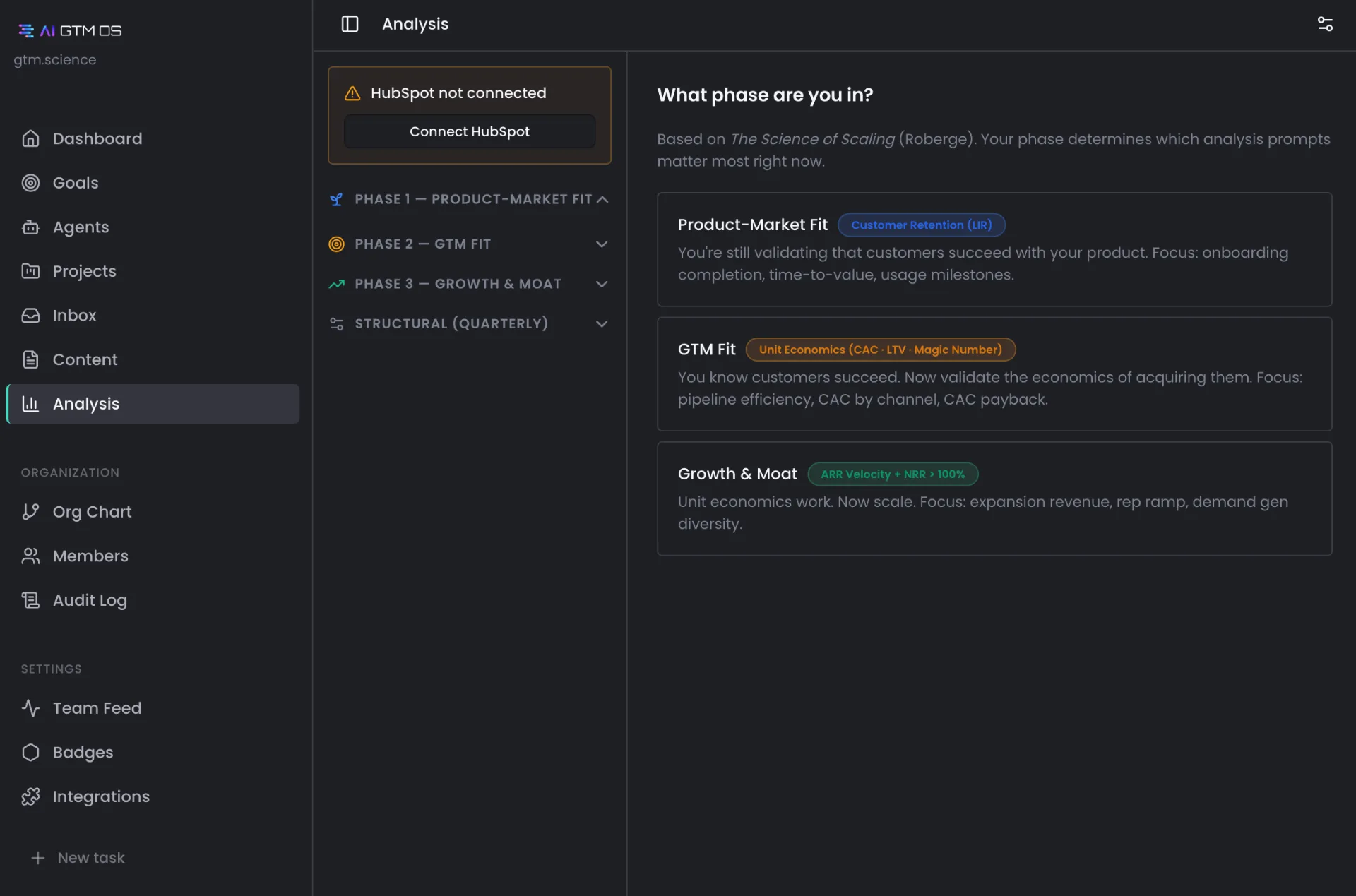
Task: Click the Agents robot icon
Action: click(30, 227)
